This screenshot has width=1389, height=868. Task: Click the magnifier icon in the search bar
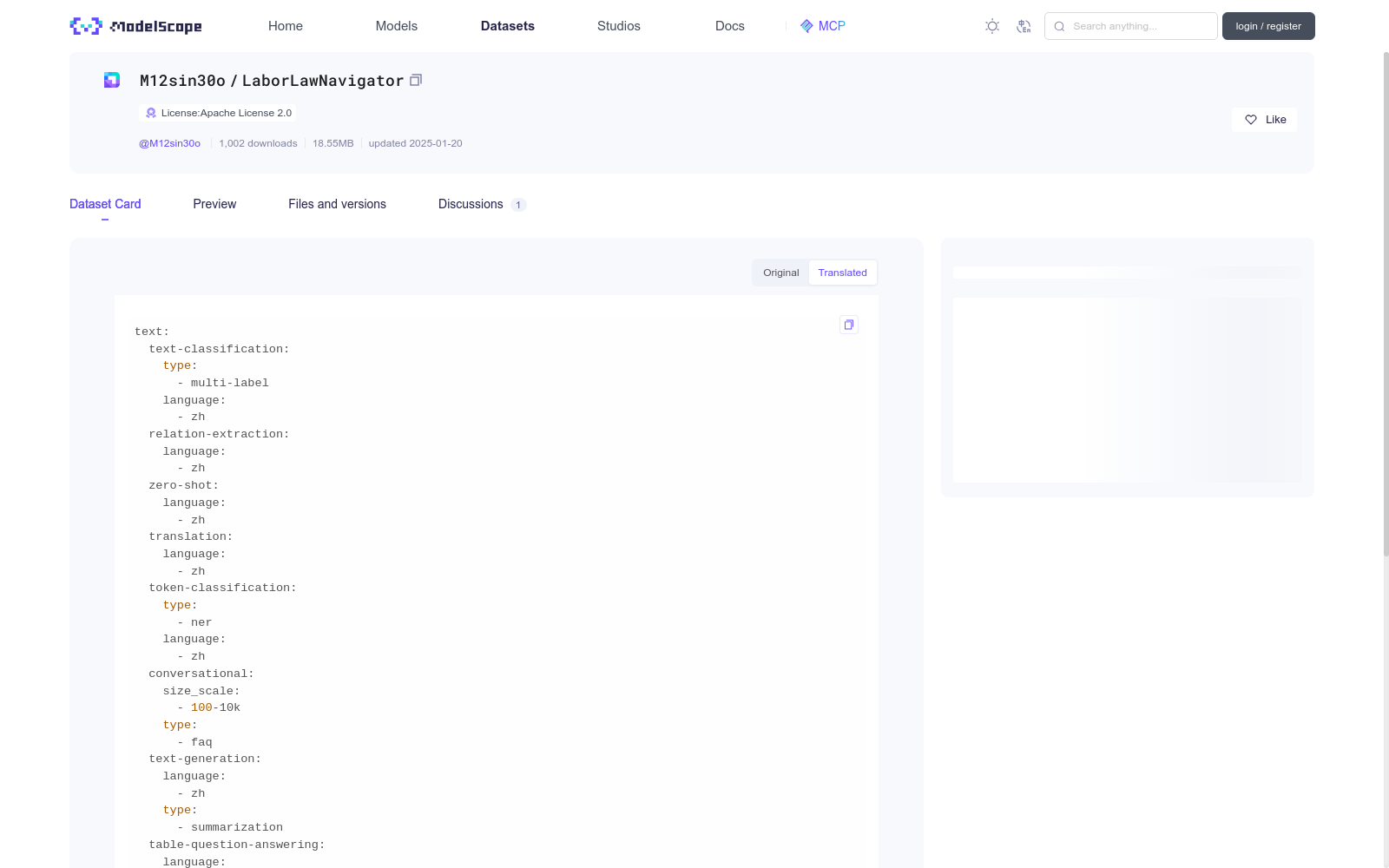coord(1059,26)
